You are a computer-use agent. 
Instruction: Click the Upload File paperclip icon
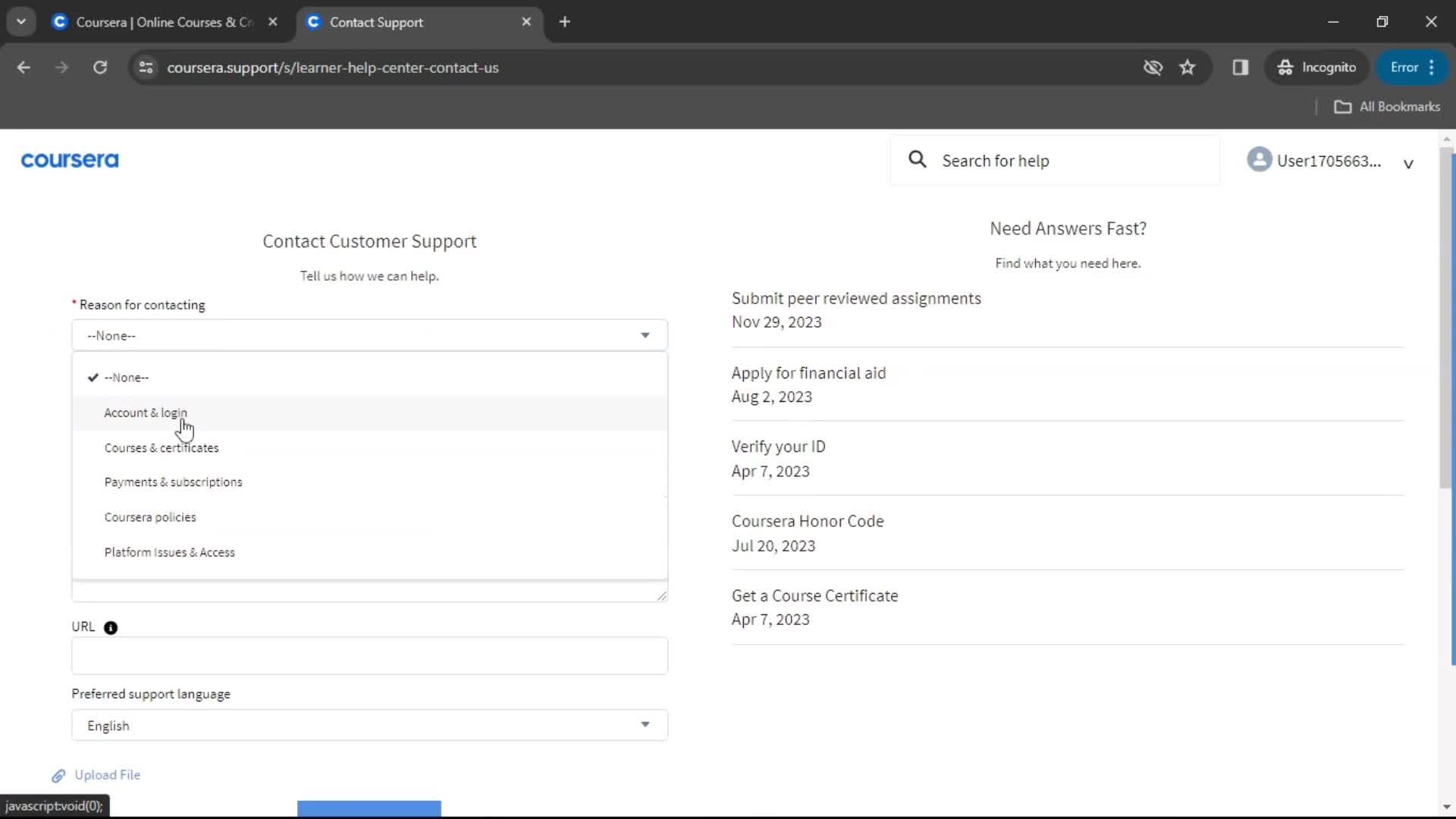click(x=58, y=776)
